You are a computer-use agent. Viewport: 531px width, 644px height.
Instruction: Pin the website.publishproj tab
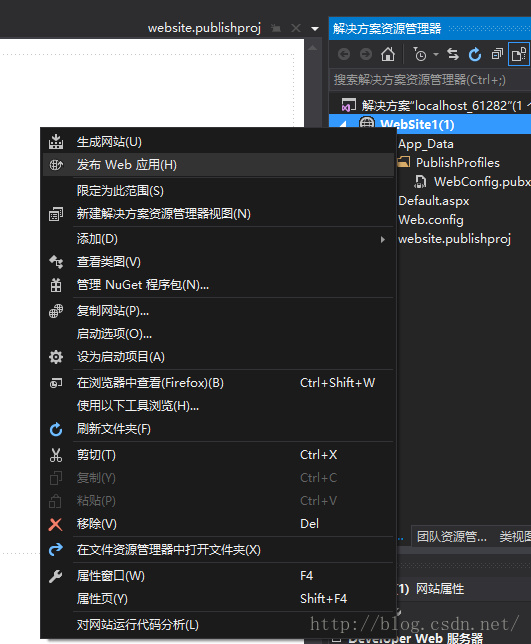(276, 28)
